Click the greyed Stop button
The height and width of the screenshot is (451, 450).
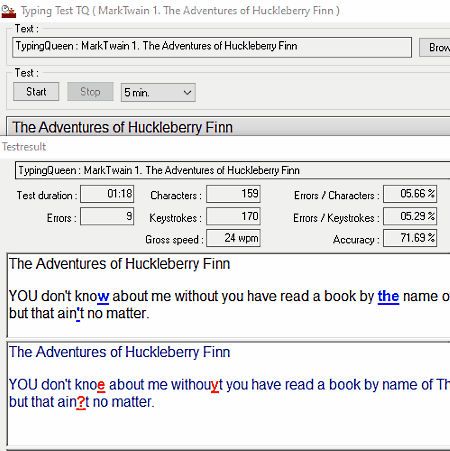click(x=90, y=92)
